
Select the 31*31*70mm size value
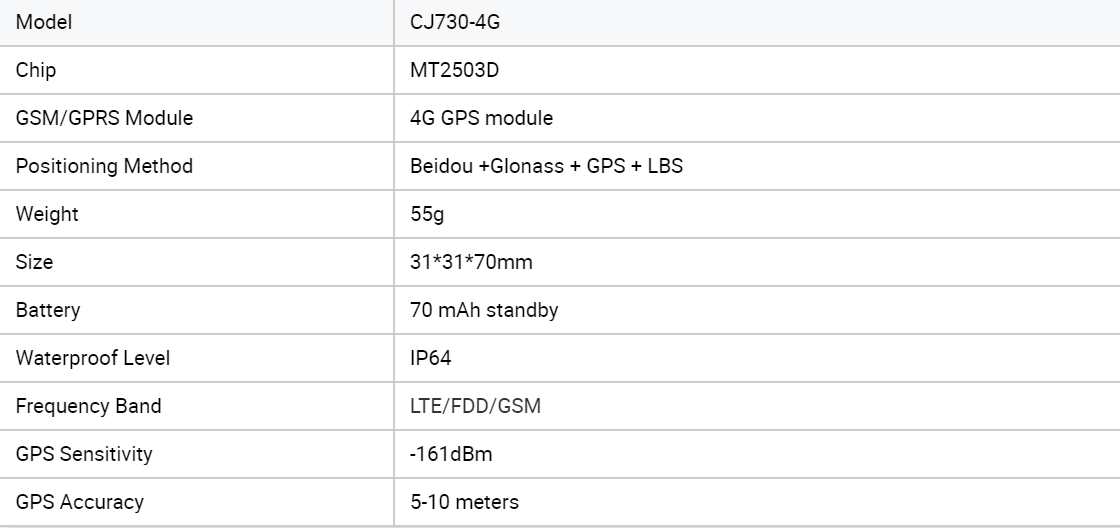point(471,262)
